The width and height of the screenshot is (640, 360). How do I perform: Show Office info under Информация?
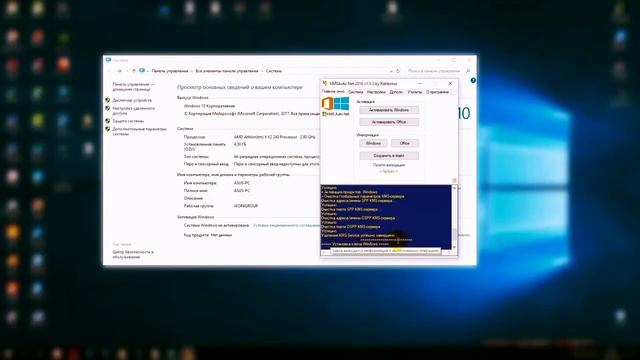pos(404,143)
